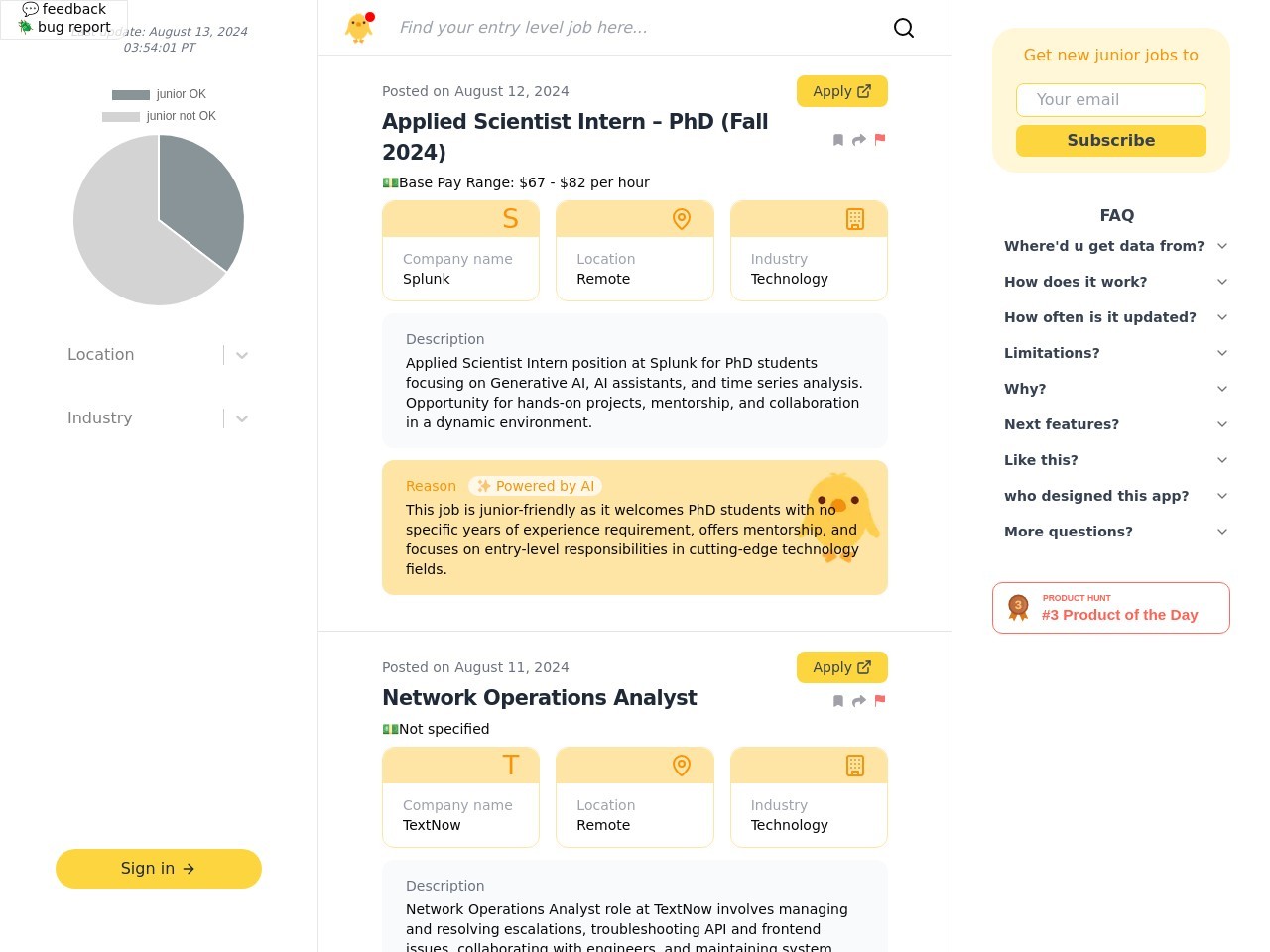Click the chick mascot in Reason box
Screen dimensions: 1270x952
(839, 518)
